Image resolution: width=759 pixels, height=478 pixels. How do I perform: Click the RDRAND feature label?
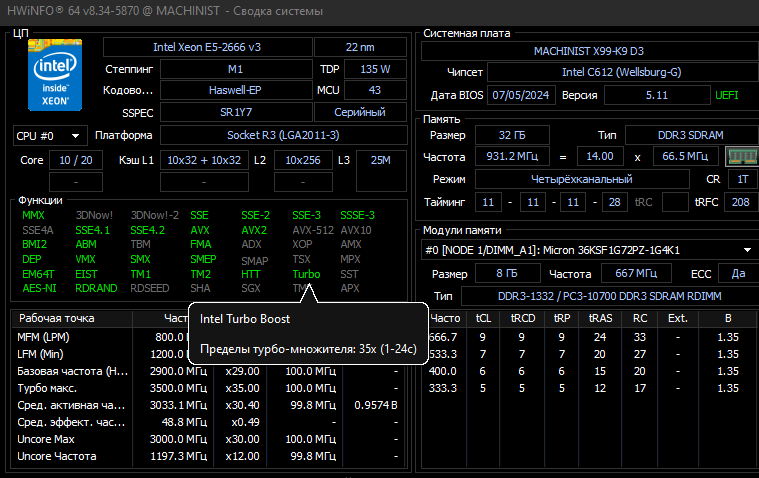click(96, 288)
